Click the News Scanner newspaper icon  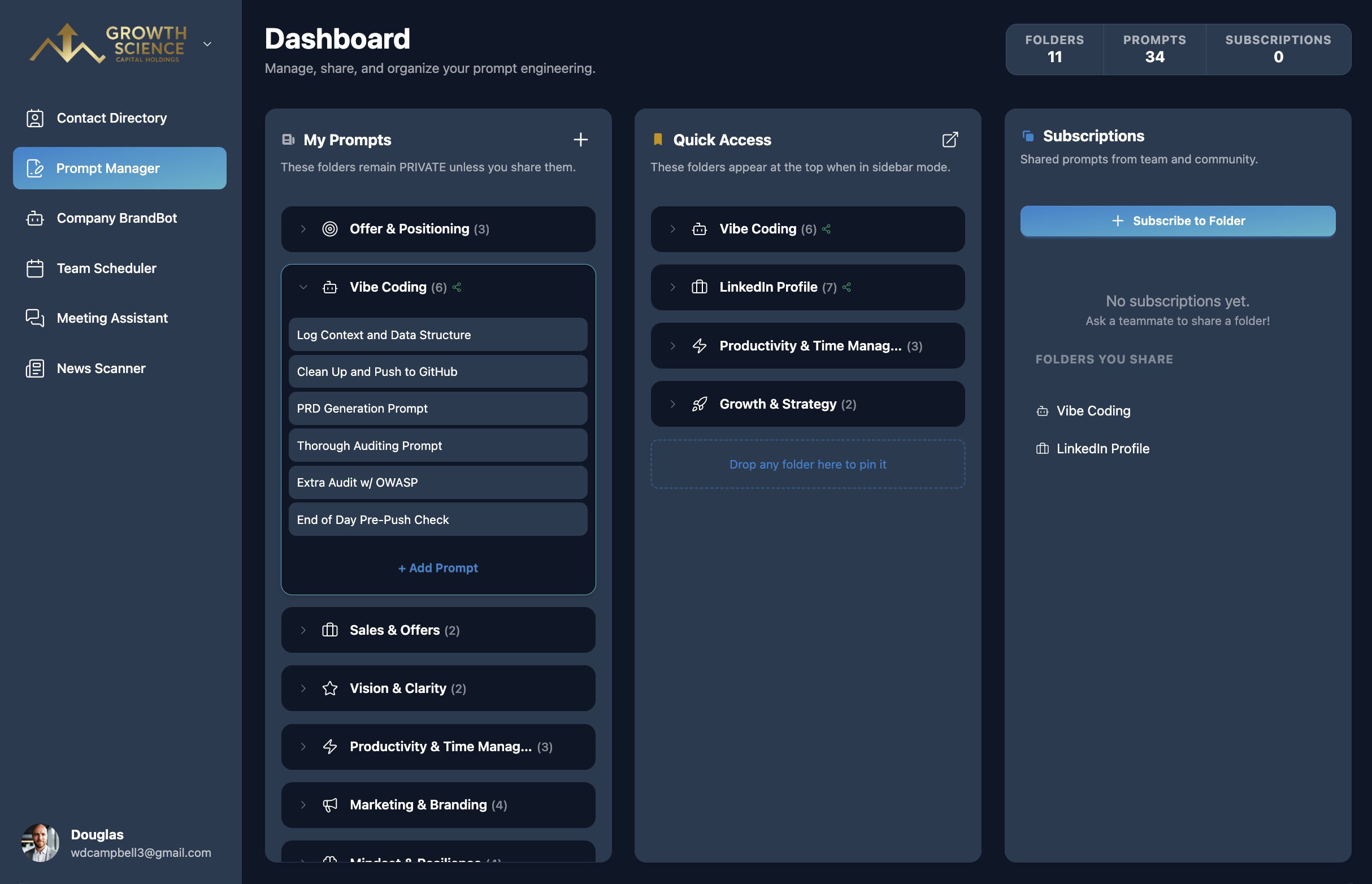(35, 369)
